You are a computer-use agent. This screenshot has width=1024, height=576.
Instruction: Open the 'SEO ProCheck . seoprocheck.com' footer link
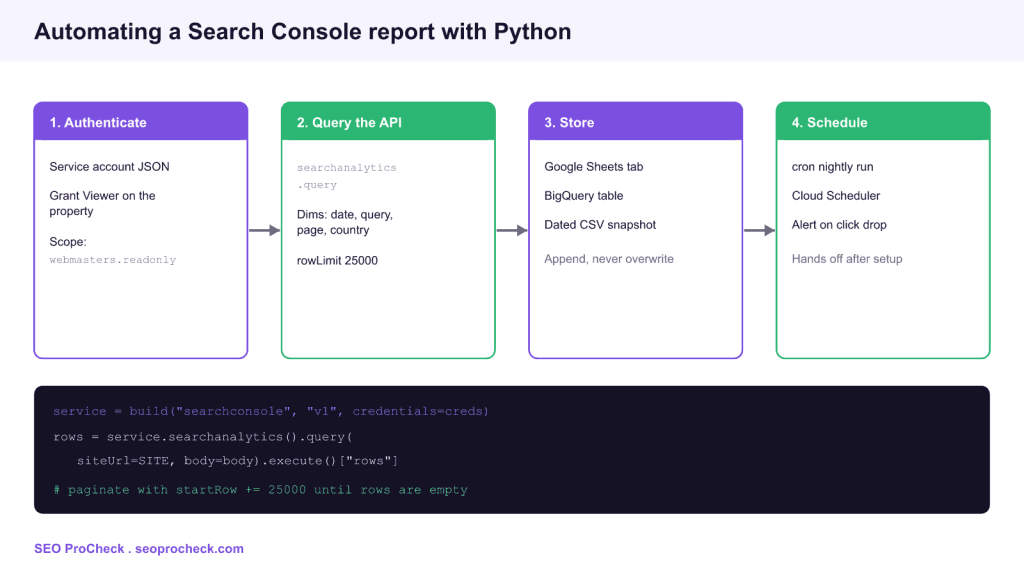(x=138, y=549)
